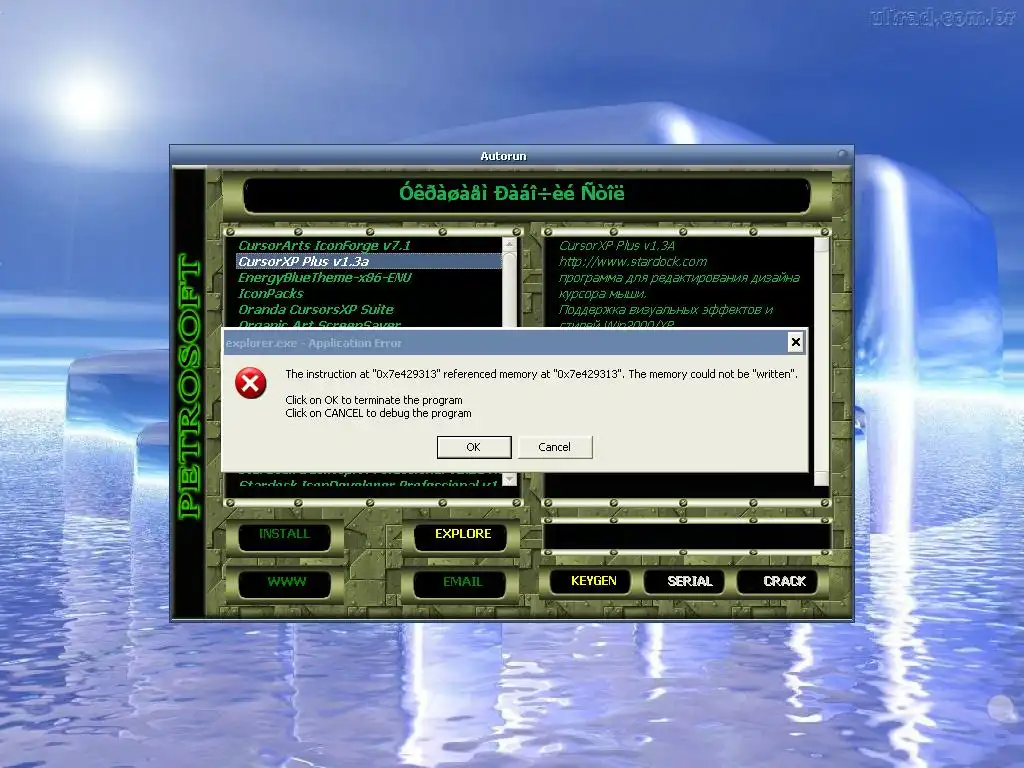The image size is (1024, 768).
Task: Click Cancel to debug the program
Action: 554,447
